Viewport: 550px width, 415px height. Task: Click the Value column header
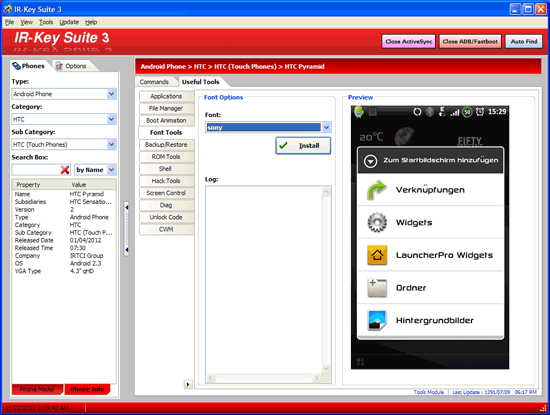coord(92,185)
